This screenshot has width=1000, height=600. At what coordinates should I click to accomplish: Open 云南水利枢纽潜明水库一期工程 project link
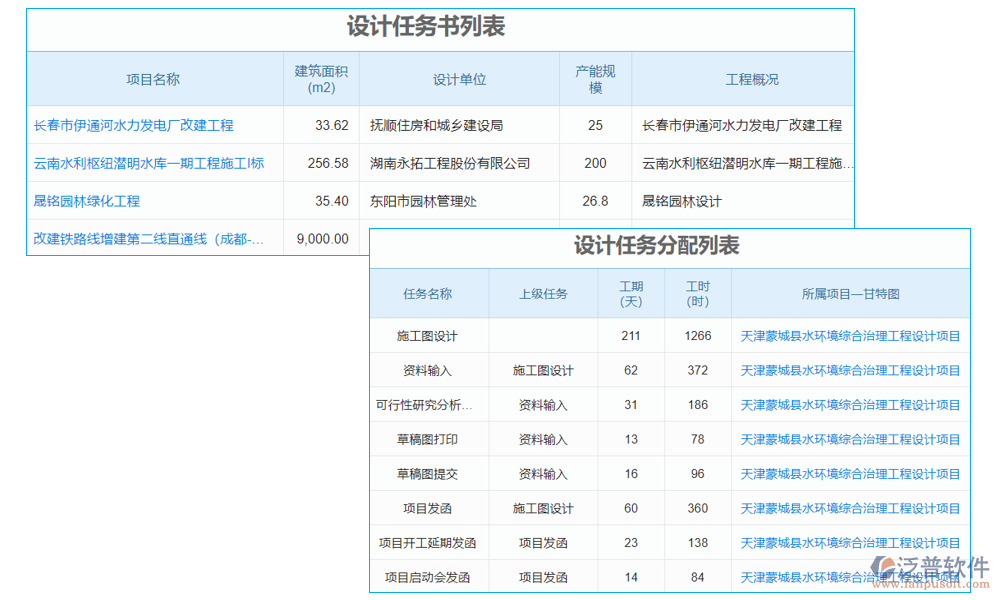click(148, 163)
